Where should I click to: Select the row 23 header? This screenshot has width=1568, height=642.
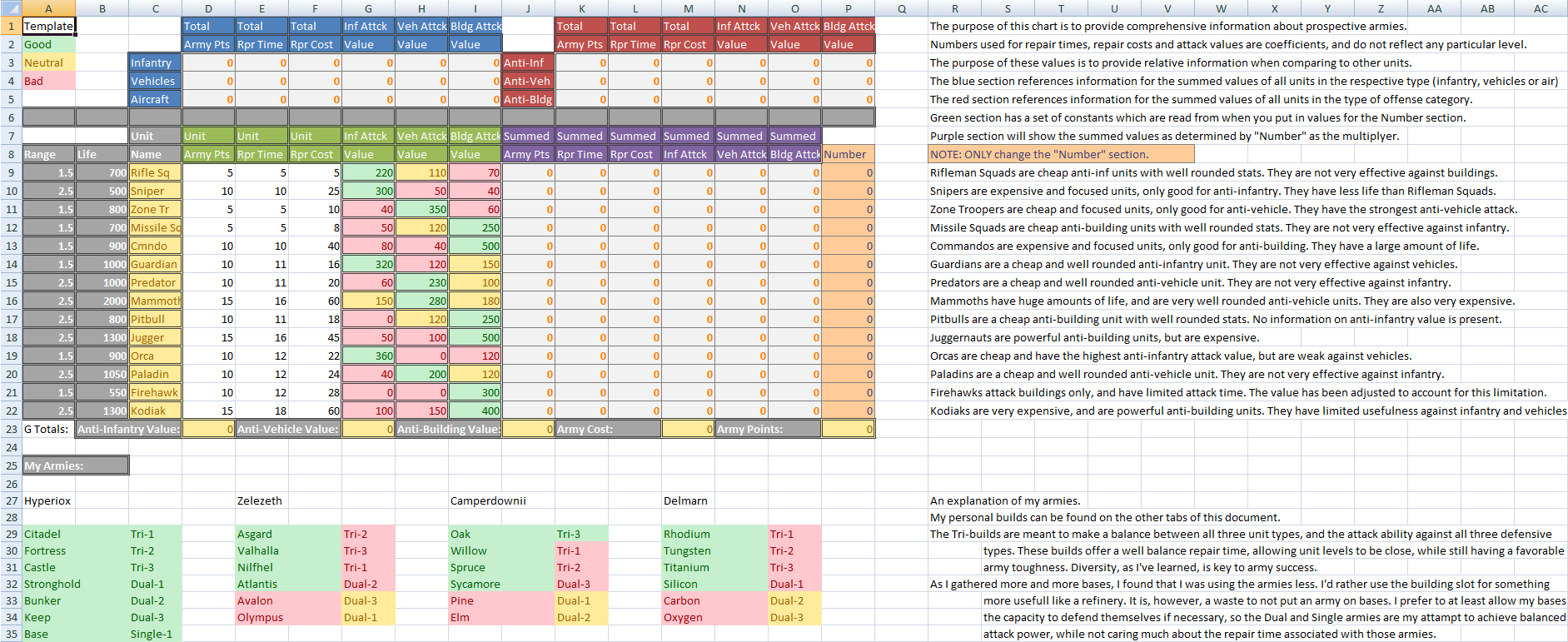[x=11, y=429]
